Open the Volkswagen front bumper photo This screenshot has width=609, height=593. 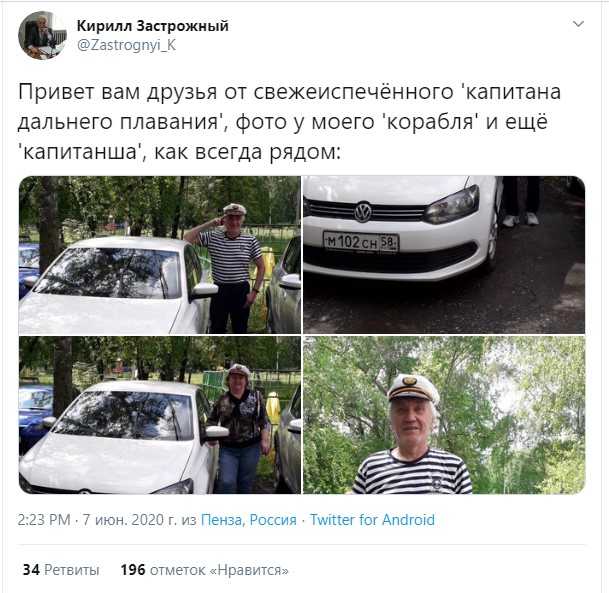click(x=444, y=255)
